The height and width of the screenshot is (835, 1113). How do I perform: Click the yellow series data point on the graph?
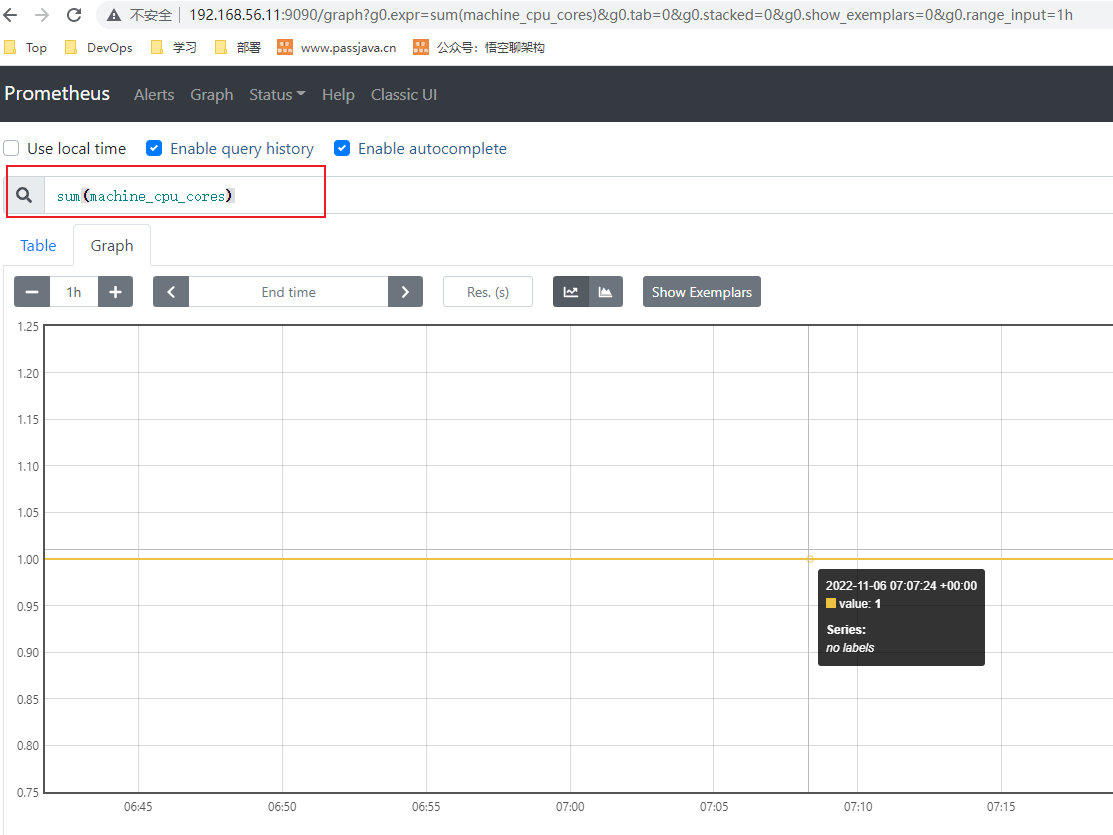click(810, 559)
